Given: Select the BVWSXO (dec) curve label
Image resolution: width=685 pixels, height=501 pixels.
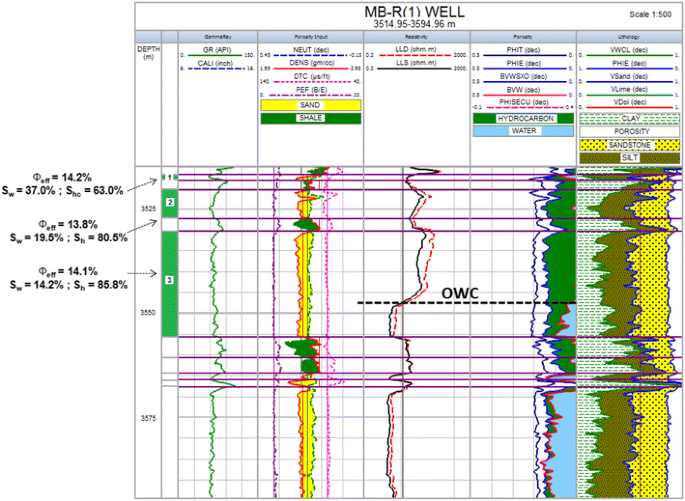Looking at the screenshot, I should tap(523, 76).
